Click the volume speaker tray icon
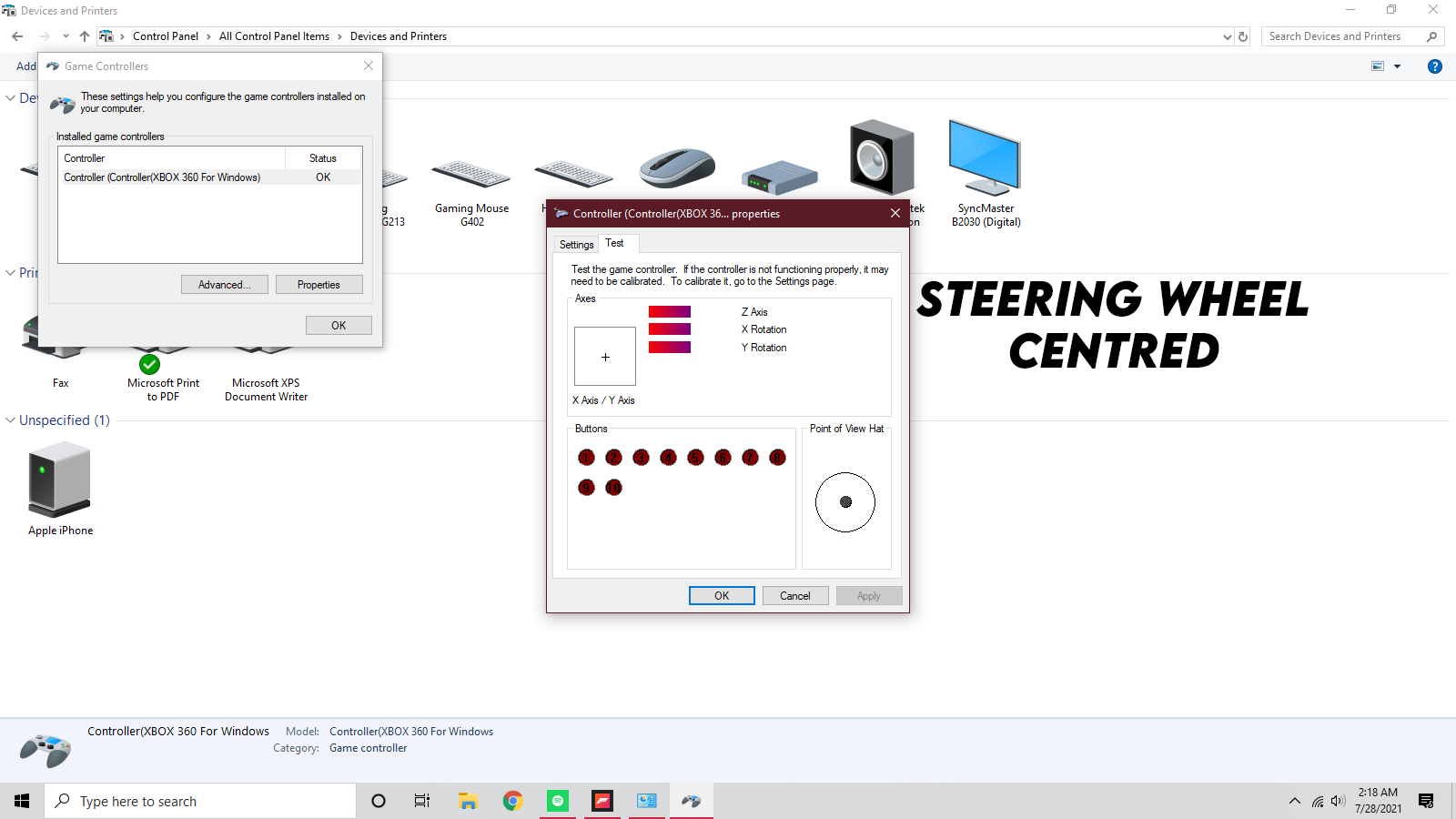 click(x=1338, y=801)
